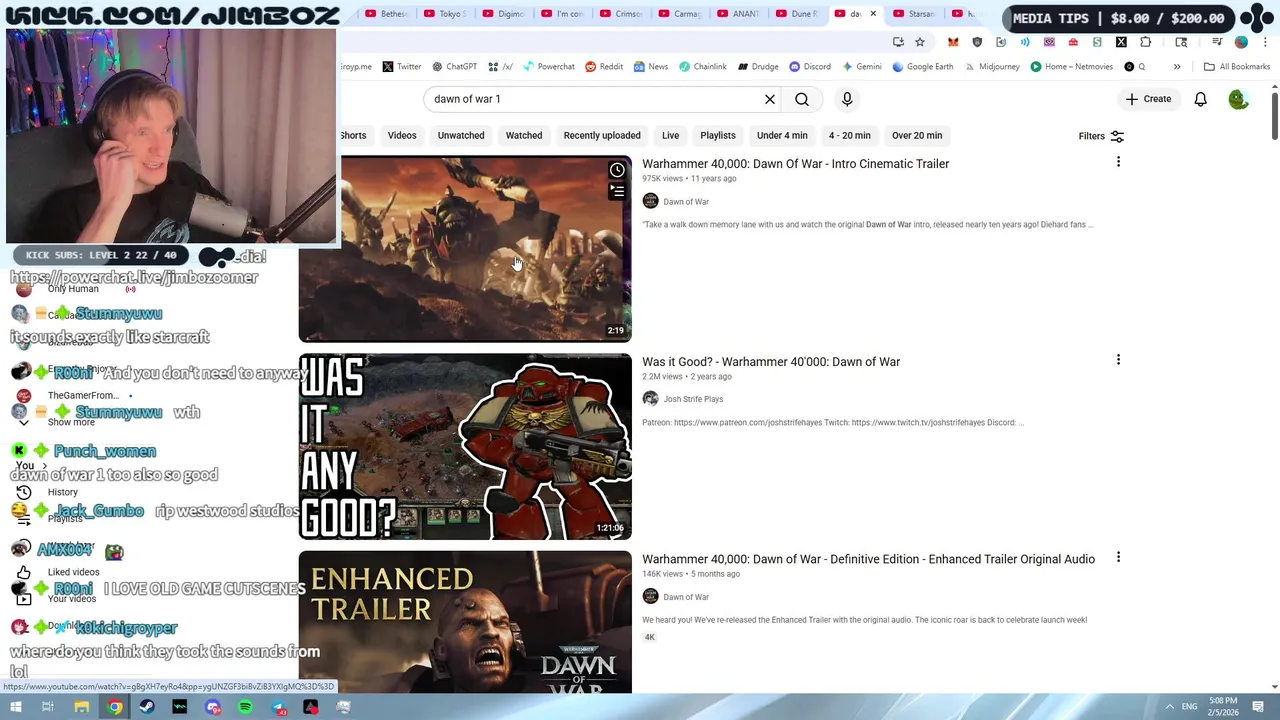Open Liked videos in the sidebar
The height and width of the screenshot is (720, 1280).
pyautogui.click(x=73, y=572)
